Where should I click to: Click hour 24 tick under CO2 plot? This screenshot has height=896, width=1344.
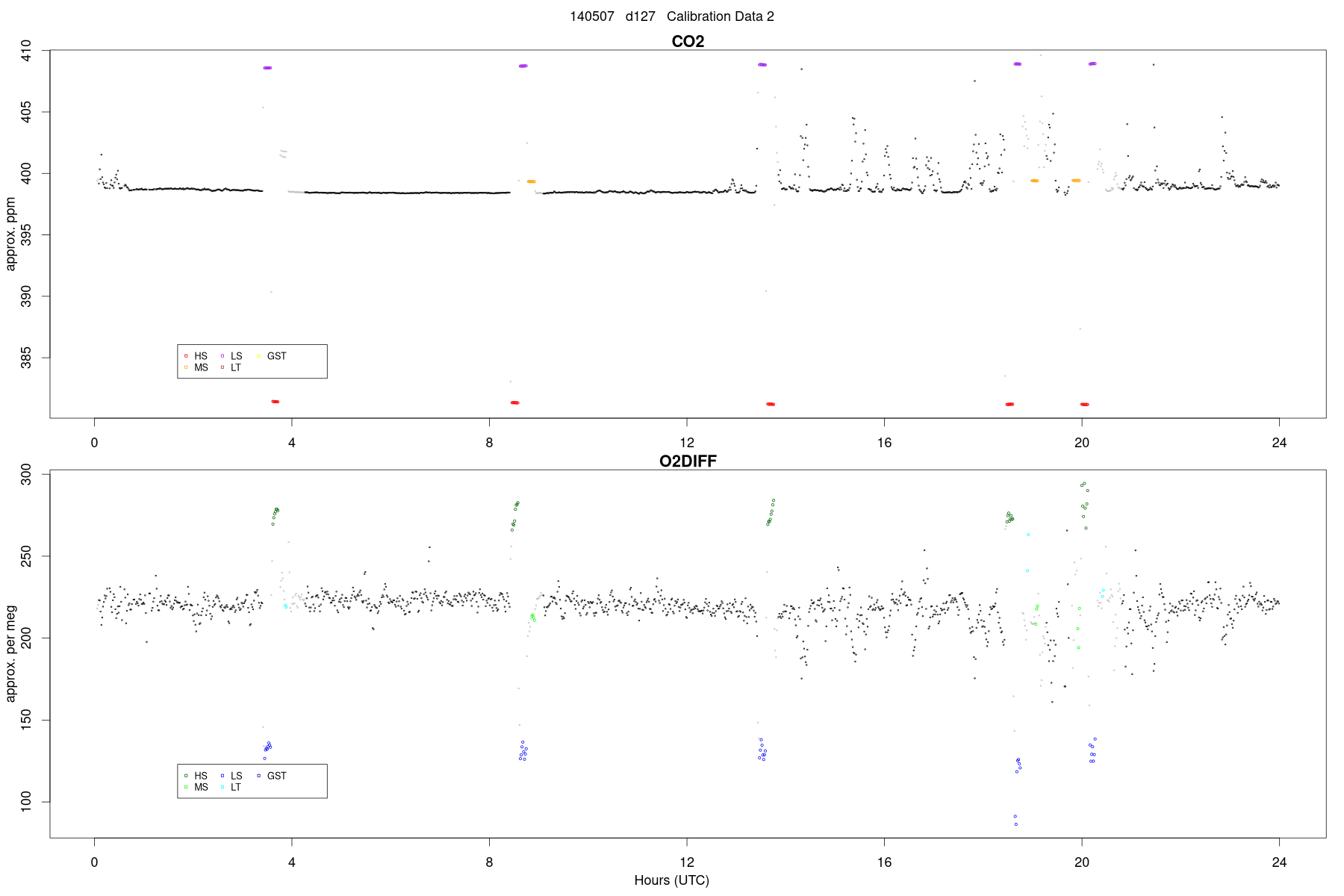1280,443
